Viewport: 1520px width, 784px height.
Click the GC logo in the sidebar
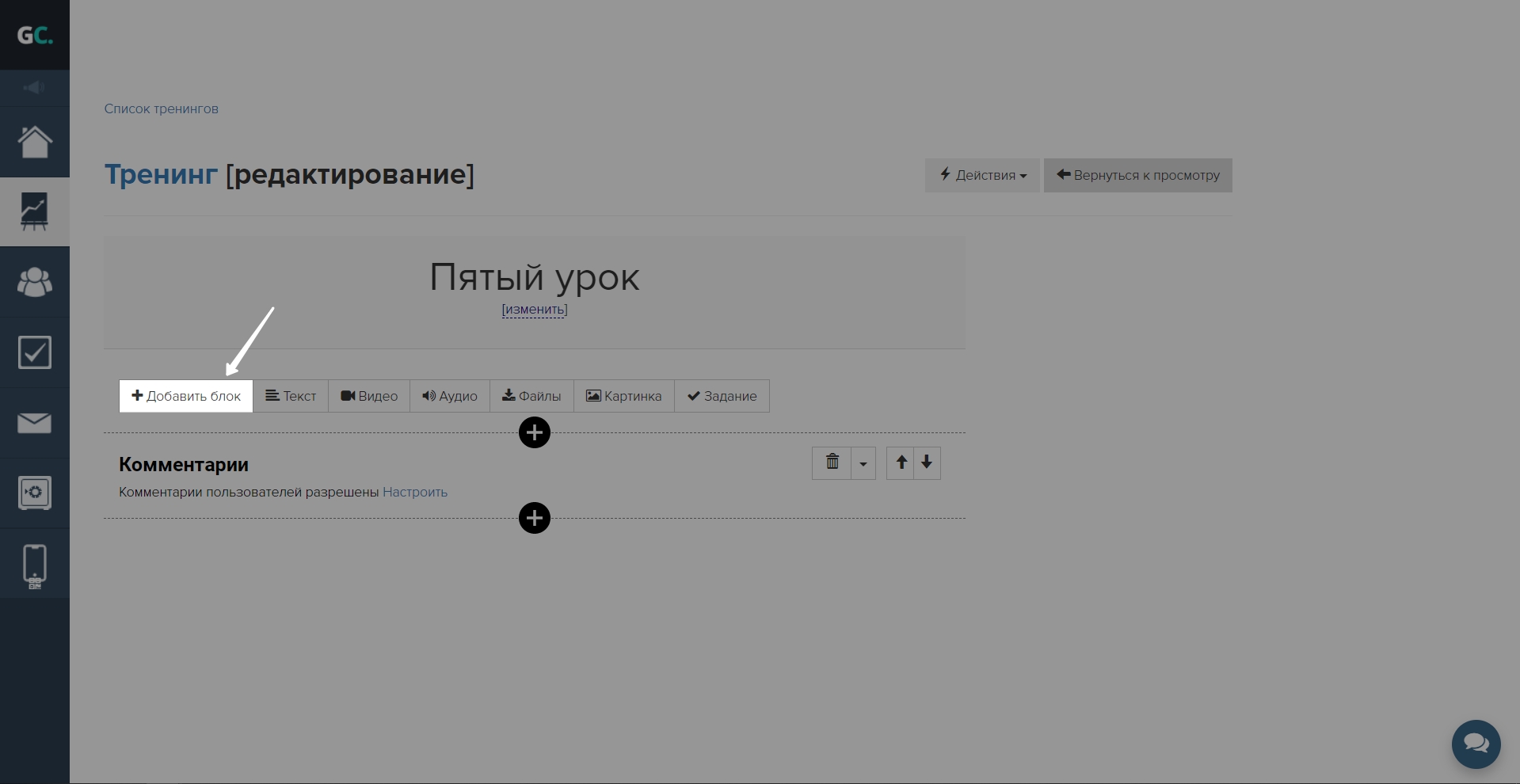tap(35, 35)
